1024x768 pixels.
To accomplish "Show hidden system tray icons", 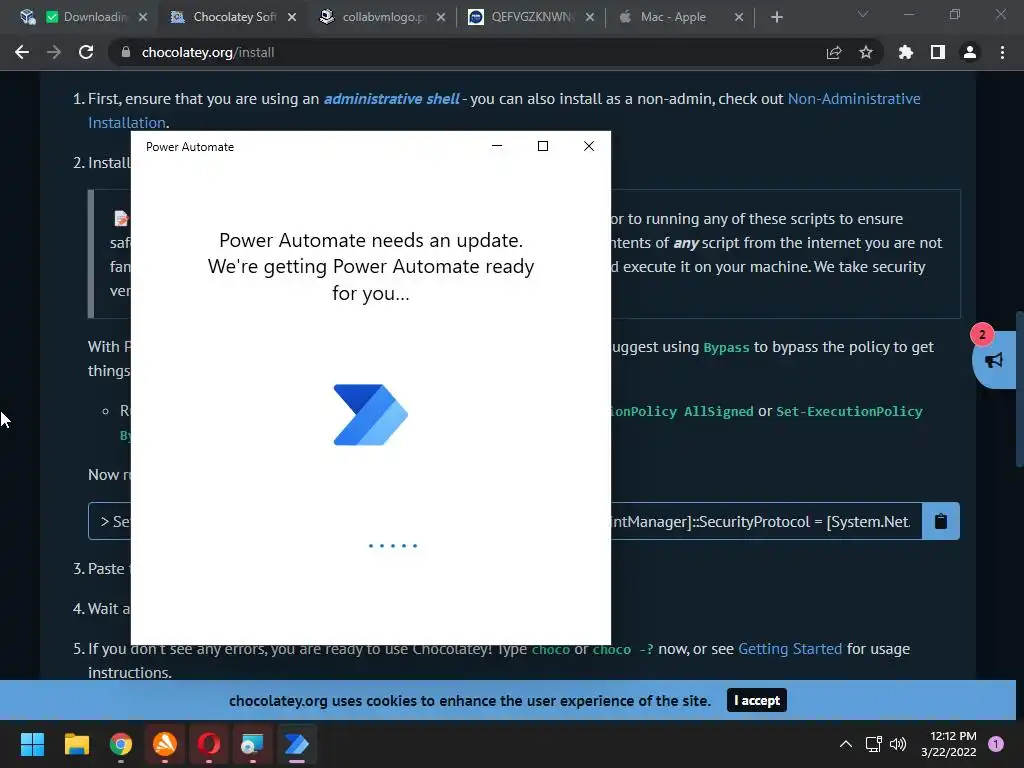I will pyautogui.click(x=846, y=744).
